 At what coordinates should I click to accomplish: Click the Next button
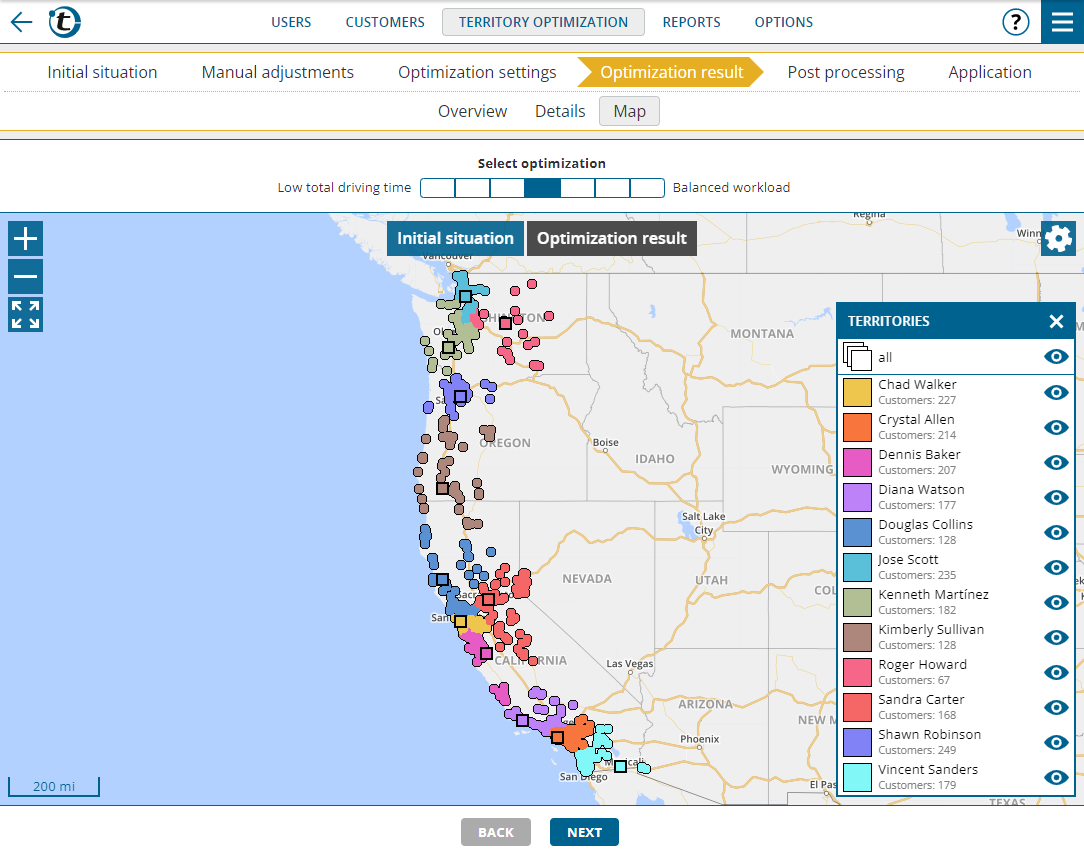point(584,832)
